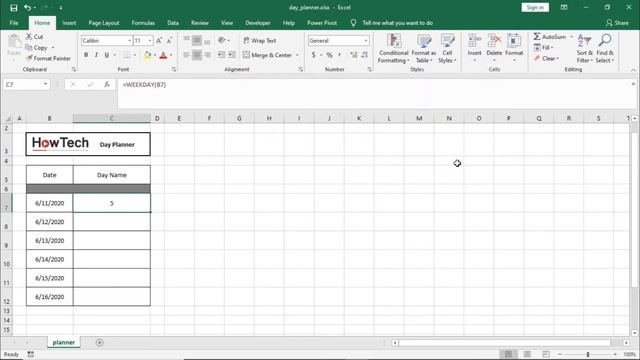Click the Insert cells icon
This screenshot has width=640, height=360.
(x=474, y=41)
